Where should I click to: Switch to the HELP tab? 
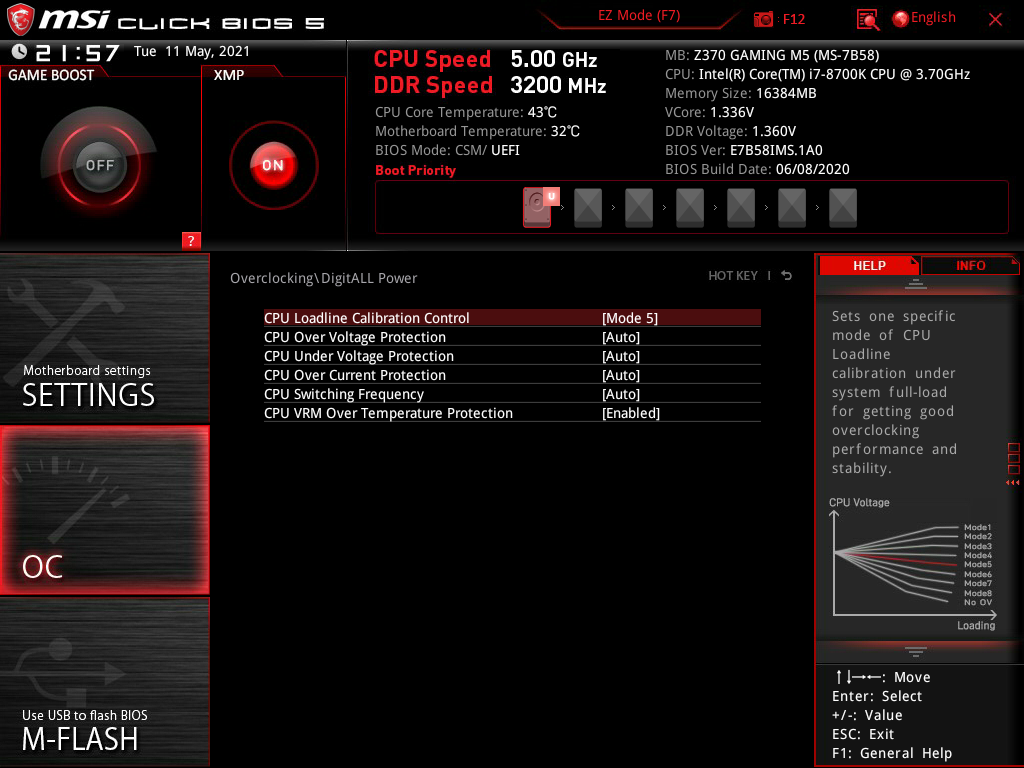[x=869, y=265]
